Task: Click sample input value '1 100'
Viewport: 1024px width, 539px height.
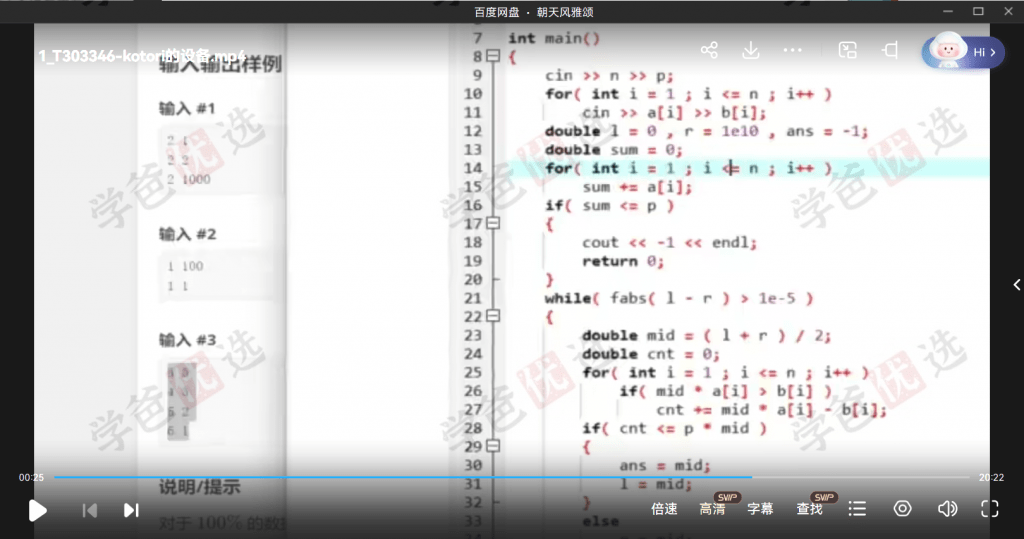Action: 185,267
